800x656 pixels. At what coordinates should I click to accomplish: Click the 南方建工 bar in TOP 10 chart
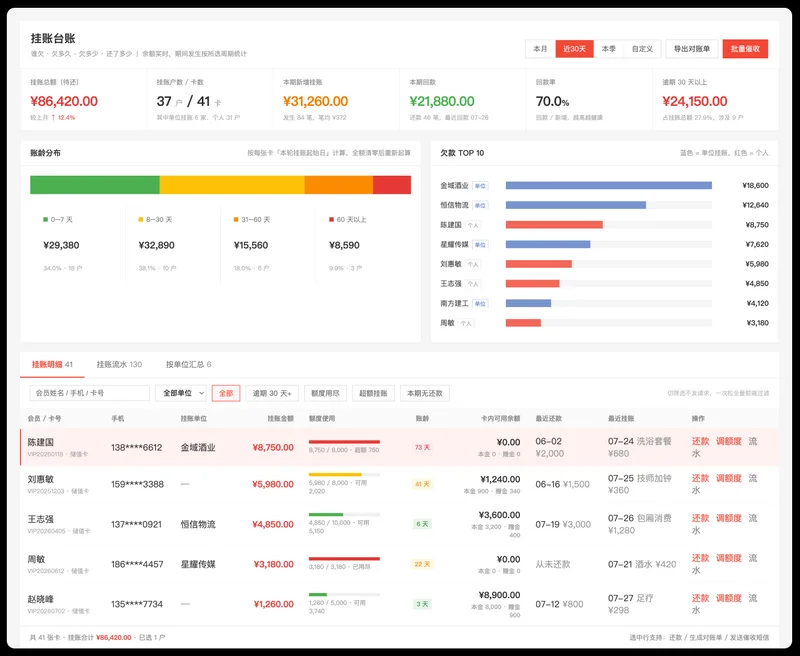(528, 303)
